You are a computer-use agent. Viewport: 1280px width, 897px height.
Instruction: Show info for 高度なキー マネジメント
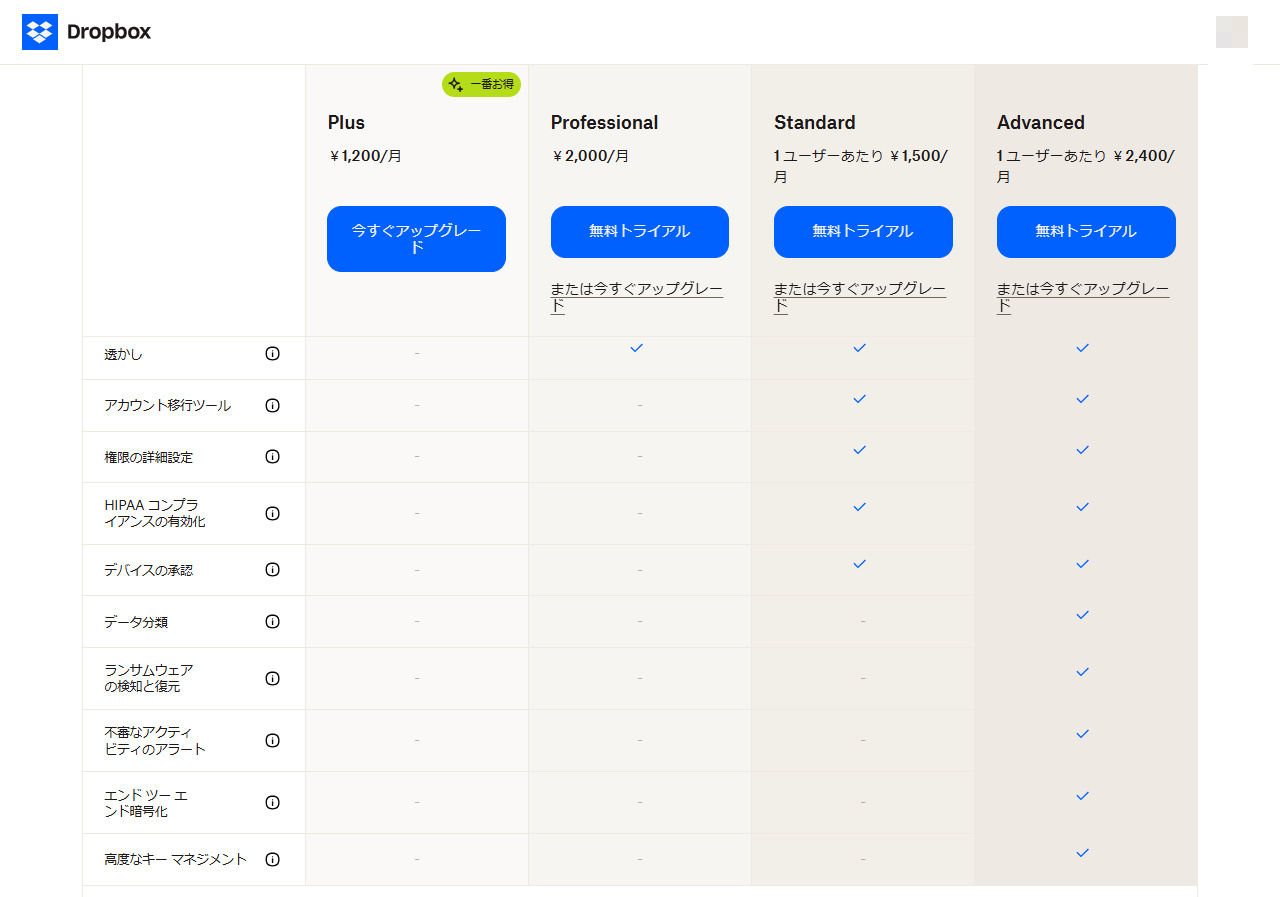272,859
